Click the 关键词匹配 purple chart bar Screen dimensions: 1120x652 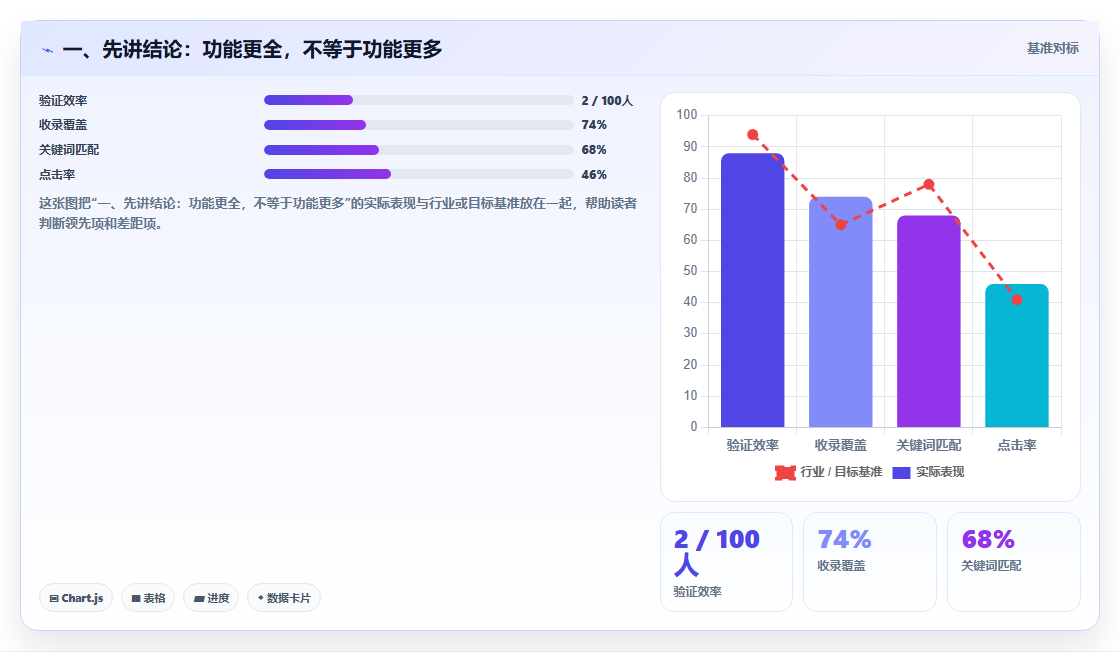click(x=929, y=321)
